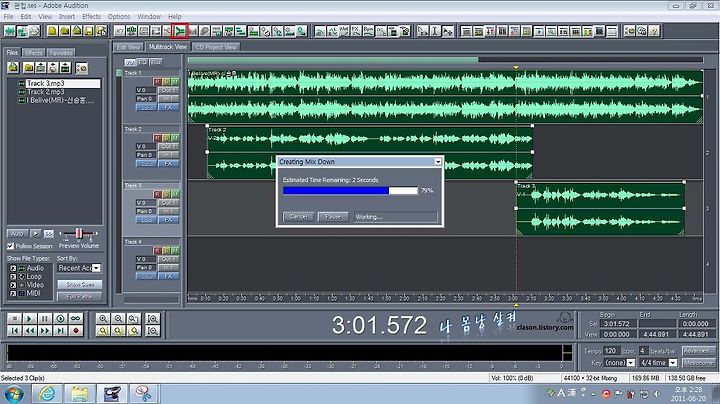
Task: Open the Sort By dropdown
Action: pos(96,268)
